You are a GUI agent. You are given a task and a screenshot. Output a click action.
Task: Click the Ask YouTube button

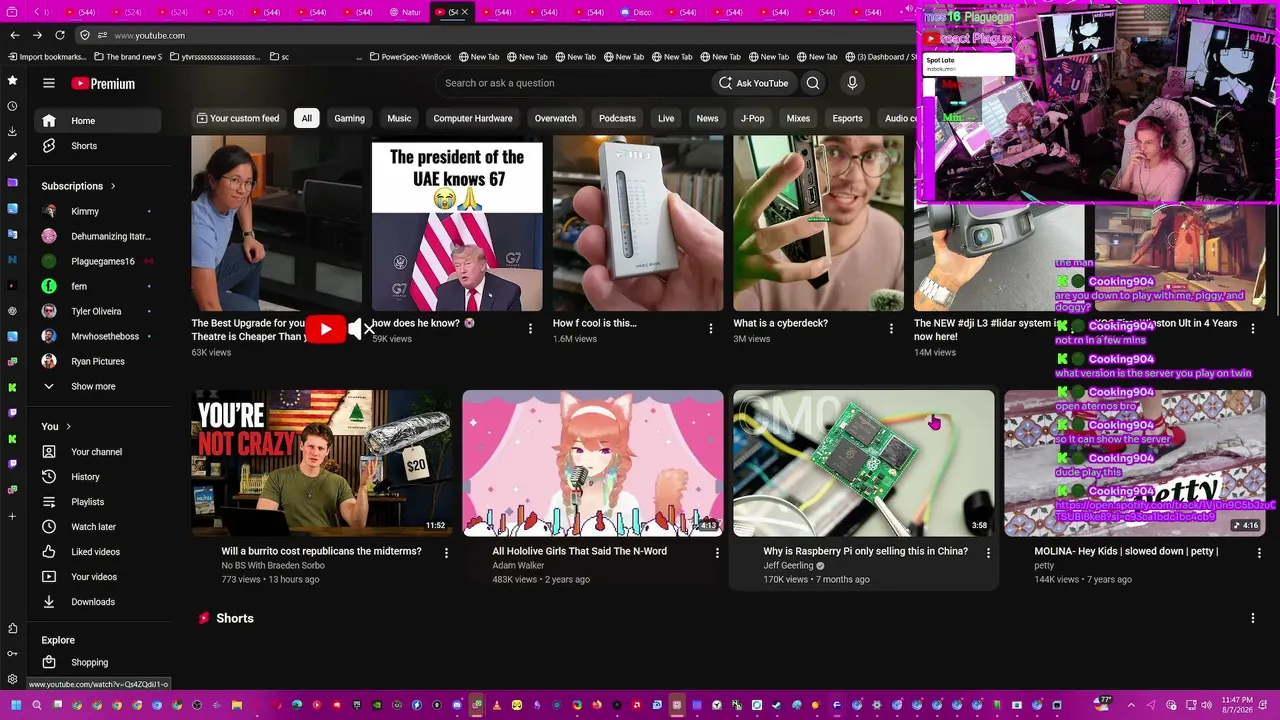pyautogui.click(x=754, y=83)
